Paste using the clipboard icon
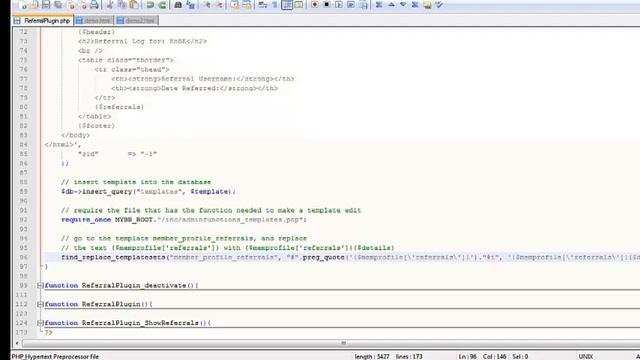 point(134,5)
